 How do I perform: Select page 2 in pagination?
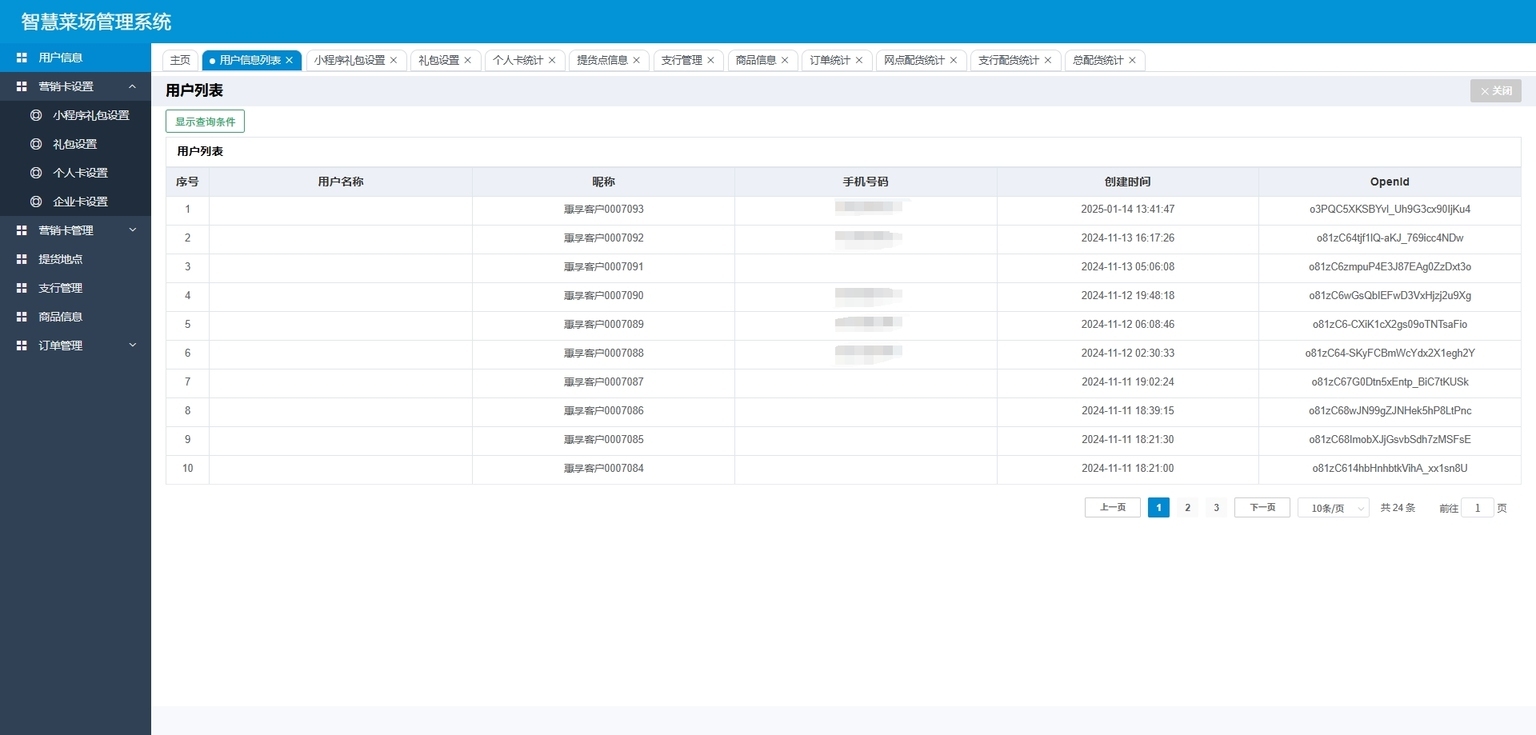tap(1188, 508)
